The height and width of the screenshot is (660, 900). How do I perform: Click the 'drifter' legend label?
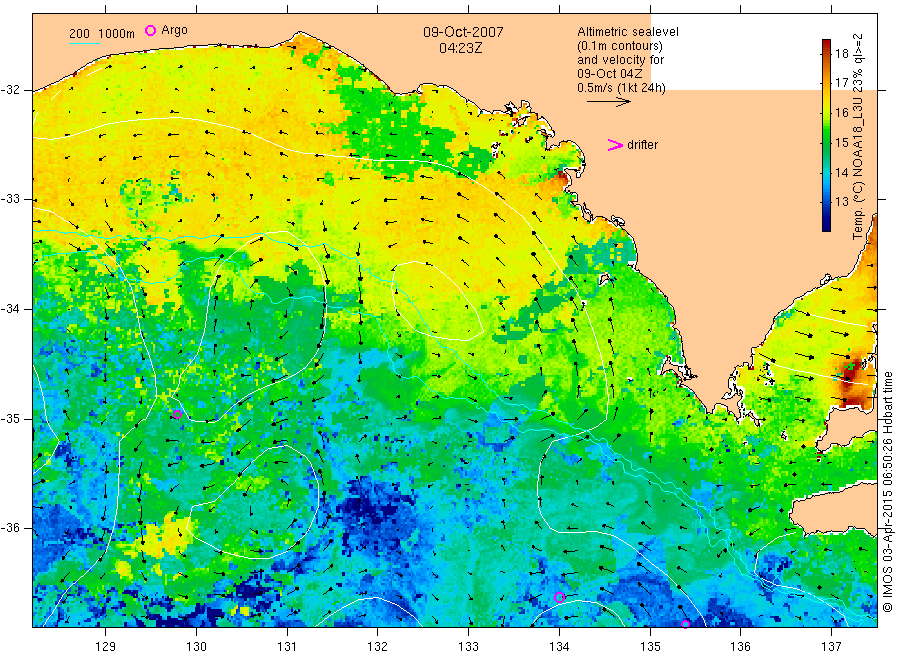[642, 145]
